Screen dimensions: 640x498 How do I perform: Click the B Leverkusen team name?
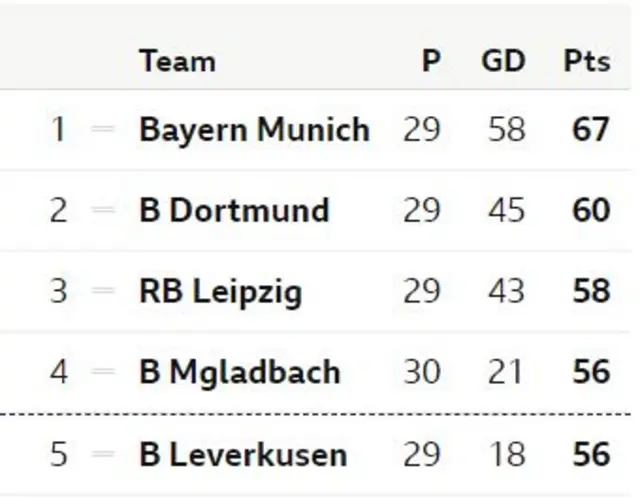(243, 454)
